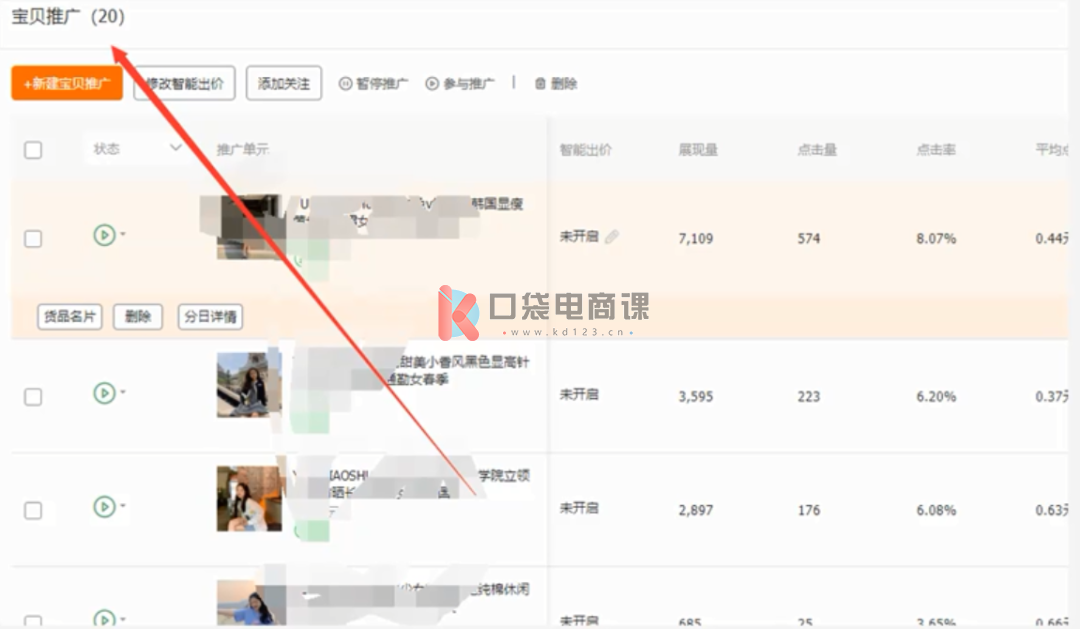Check the box for the 3,595 impressions row
The height and width of the screenshot is (629, 1080).
33,397
